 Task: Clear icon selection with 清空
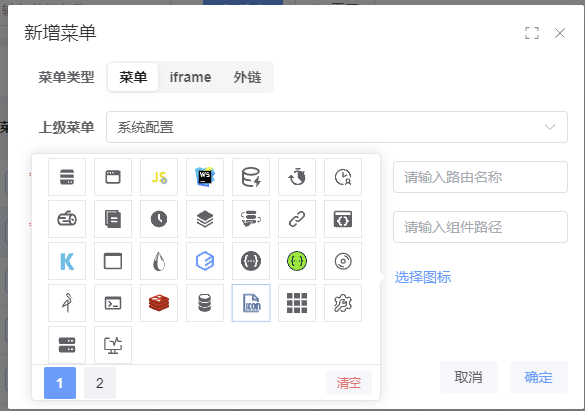pos(349,383)
